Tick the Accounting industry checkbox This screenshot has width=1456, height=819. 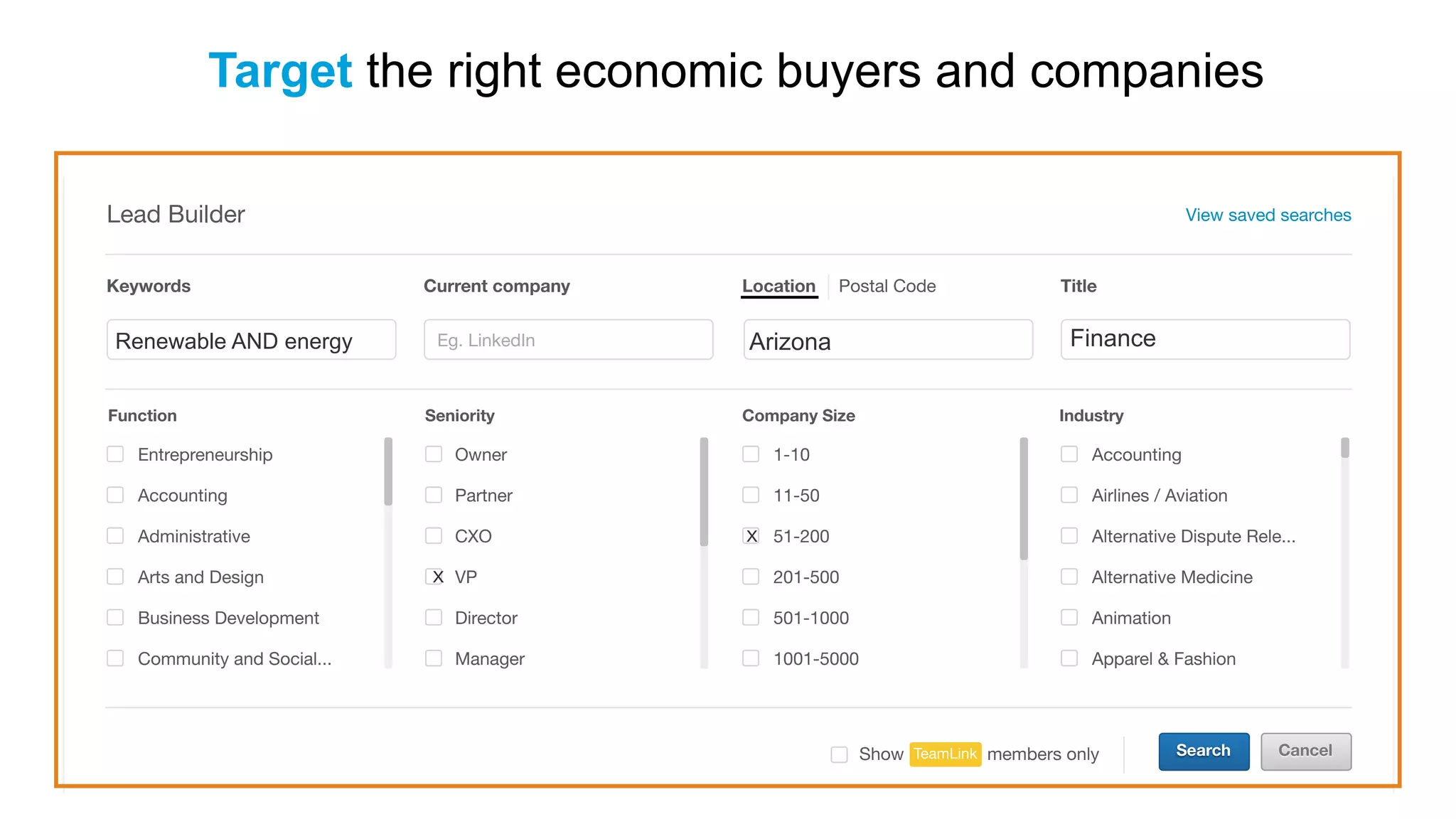[x=1069, y=454]
